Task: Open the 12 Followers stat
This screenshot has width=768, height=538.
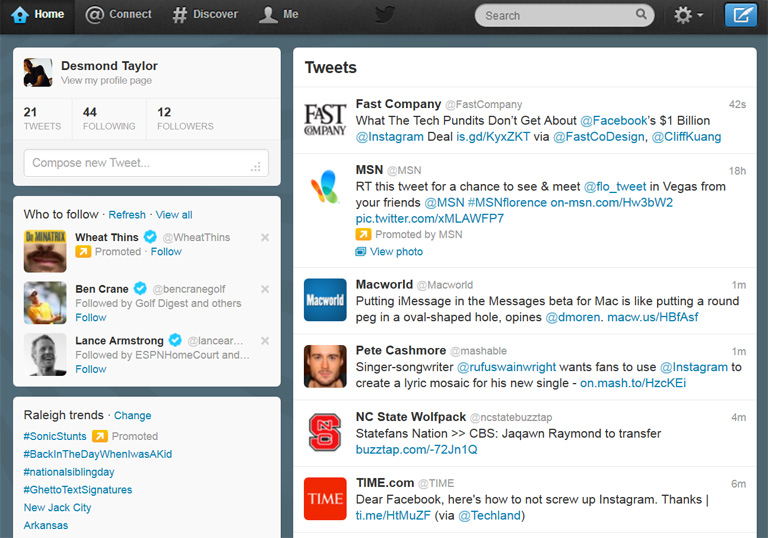Action: coord(185,119)
